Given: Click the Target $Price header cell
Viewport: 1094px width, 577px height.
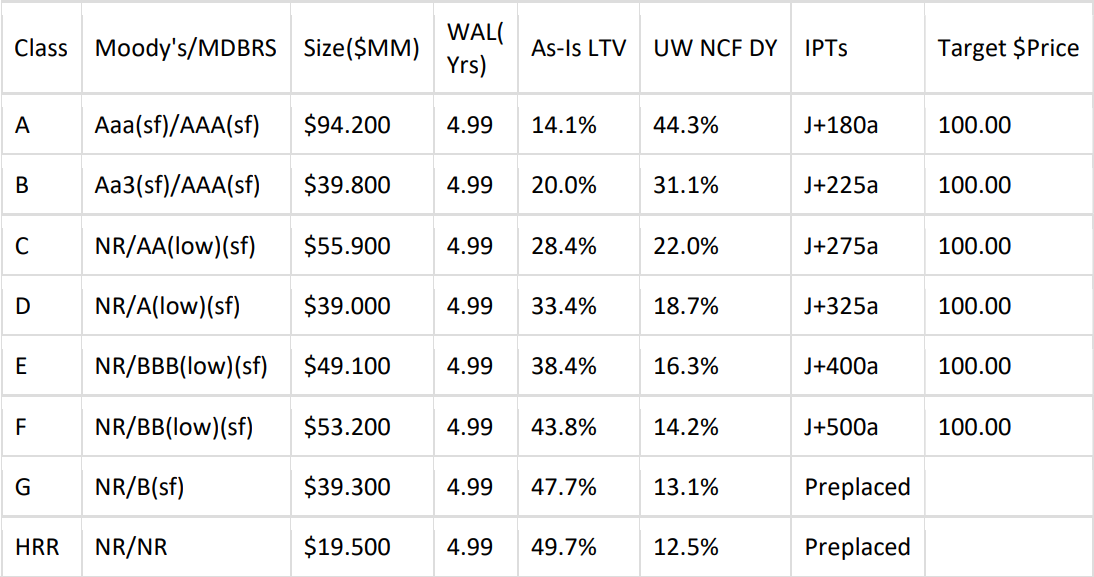Looking at the screenshot, I should tap(1008, 48).
